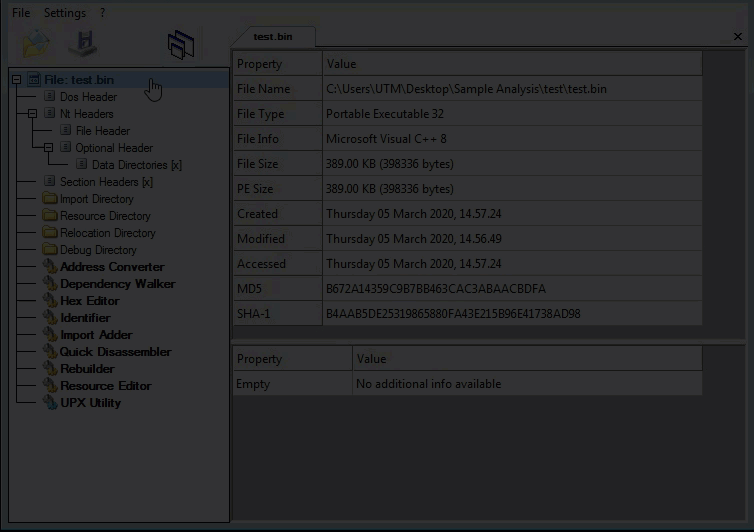Open Relocation Directory in the tree
754x532 pixels.
(108, 233)
